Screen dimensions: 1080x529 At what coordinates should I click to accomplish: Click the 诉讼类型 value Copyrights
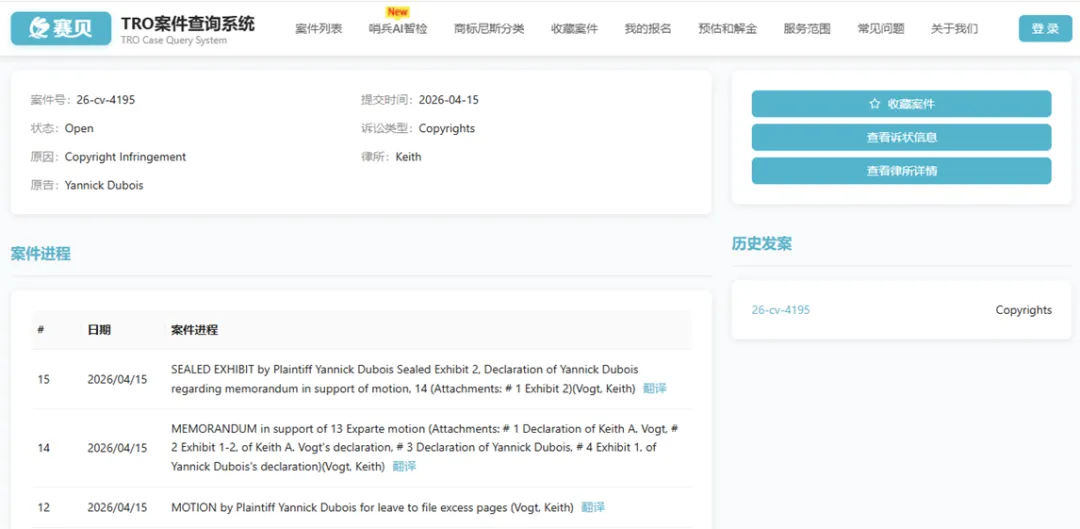[x=446, y=128]
